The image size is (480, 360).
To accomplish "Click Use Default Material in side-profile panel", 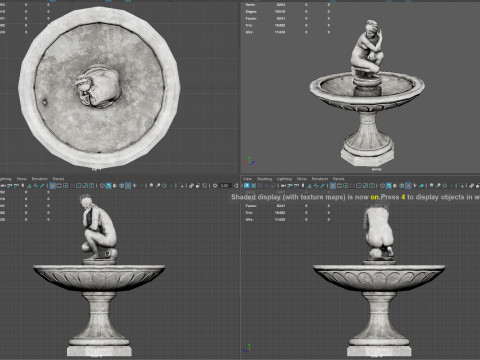I will point(115,186).
